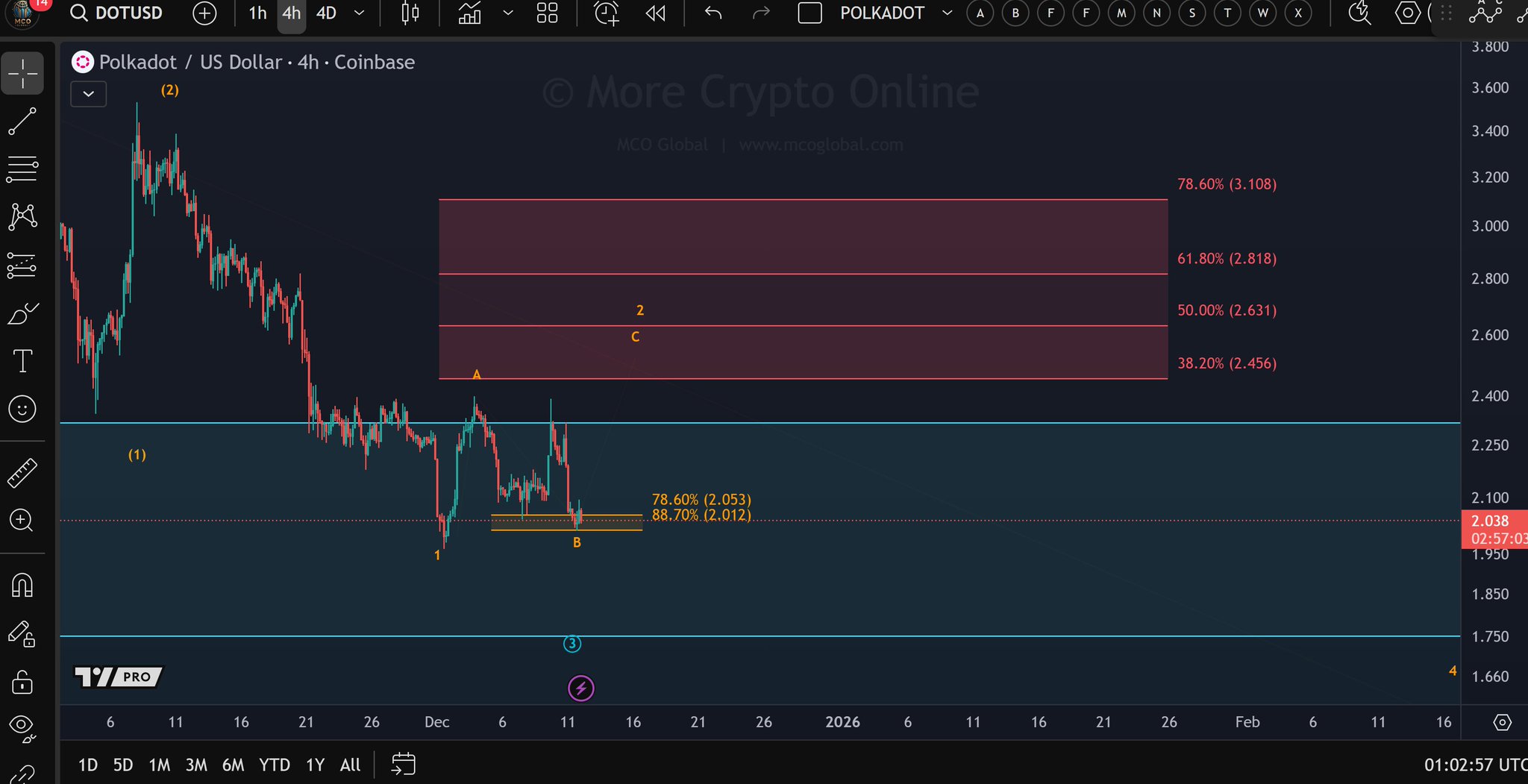Expand the indicators favorites dropdown arrow
This screenshot has height=784, width=1528.
click(x=508, y=13)
